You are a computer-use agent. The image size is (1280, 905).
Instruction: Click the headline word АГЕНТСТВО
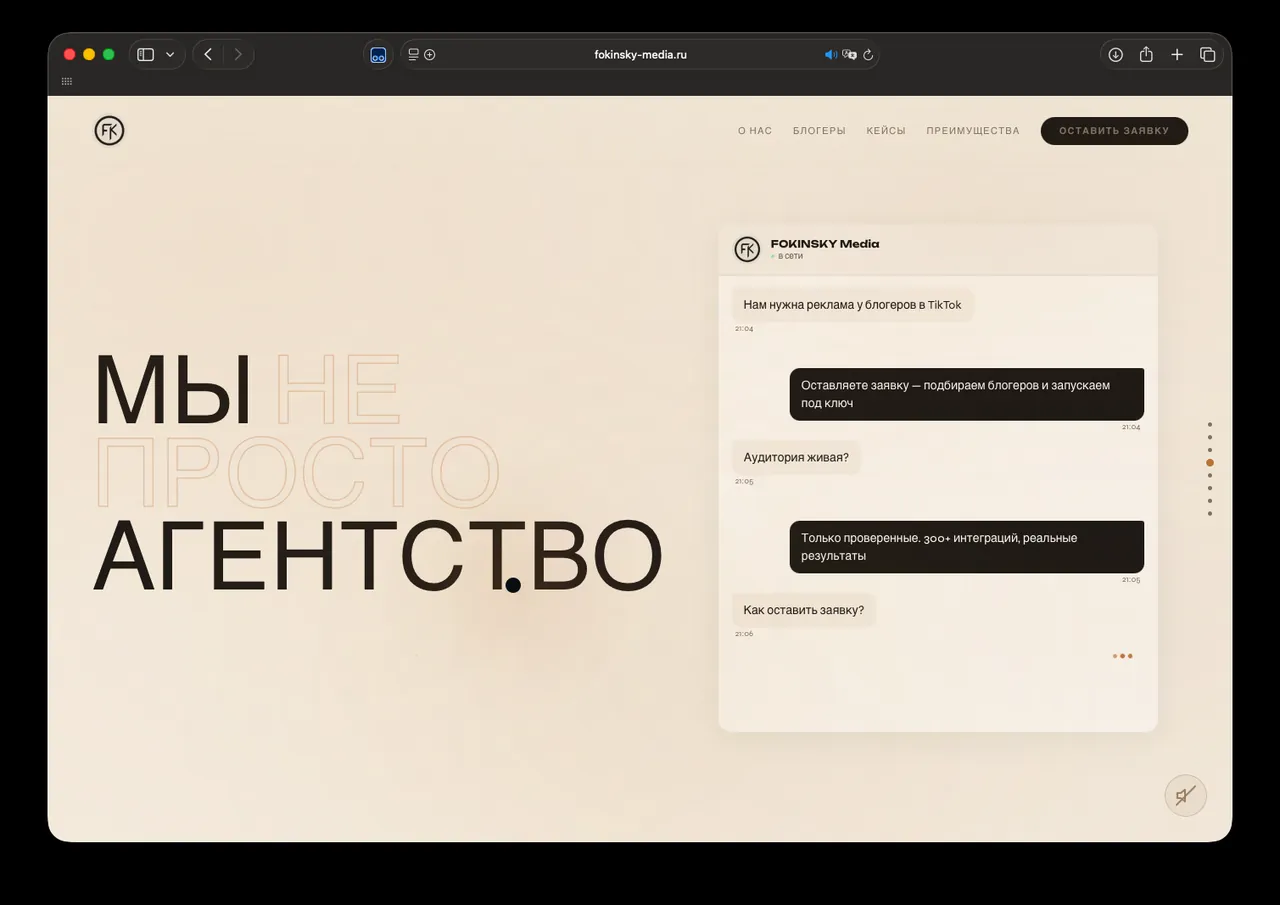[x=378, y=556]
